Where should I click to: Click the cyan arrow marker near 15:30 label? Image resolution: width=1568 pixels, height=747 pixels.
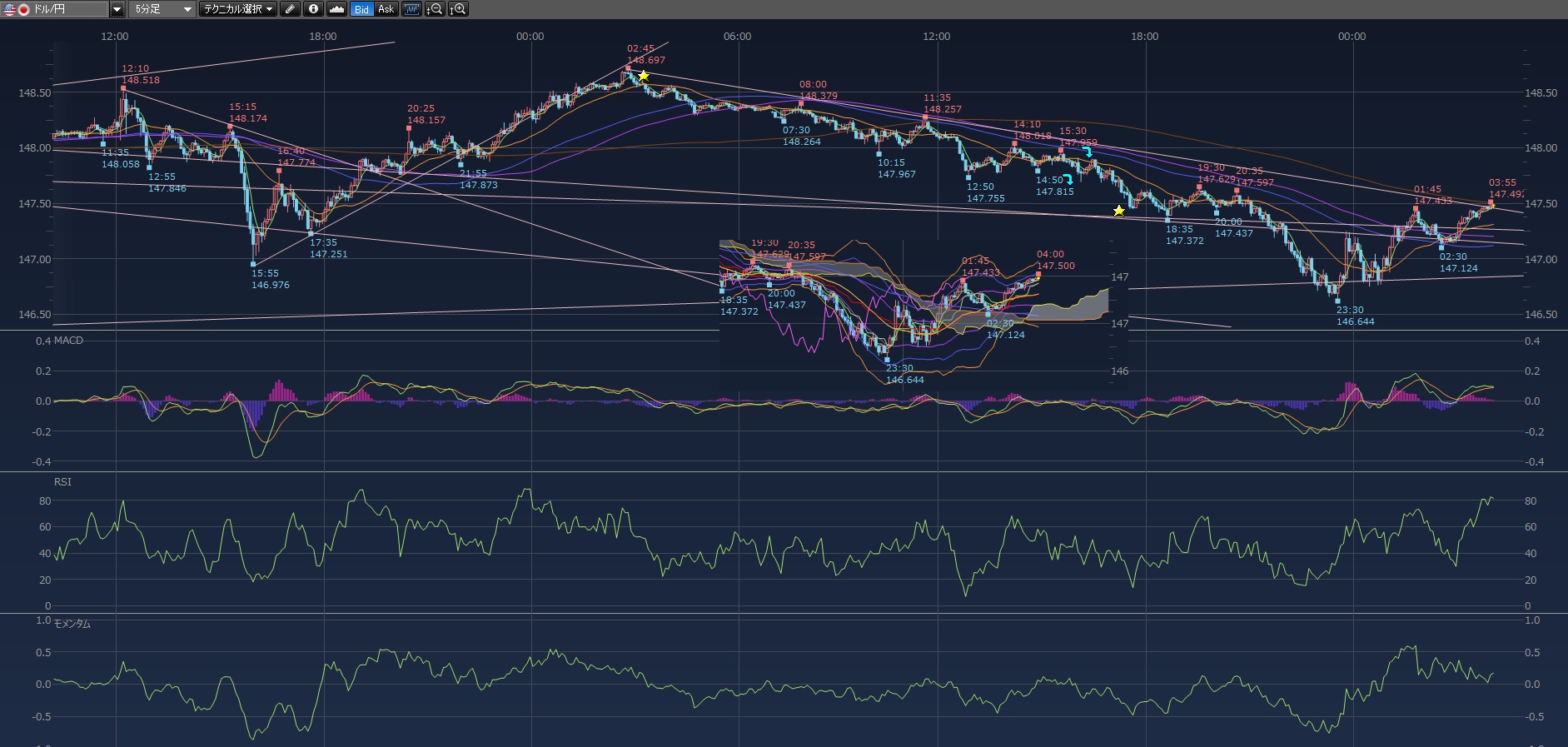coord(1088,151)
